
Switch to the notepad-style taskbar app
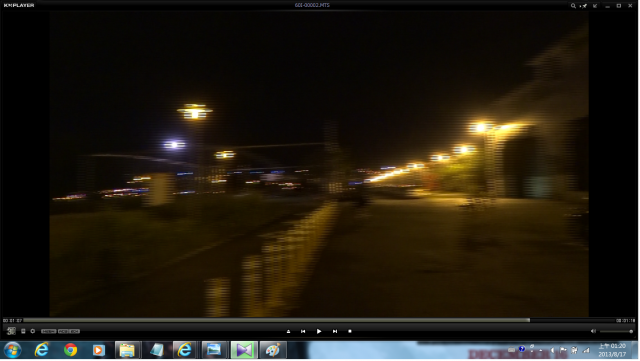(x=156, y=350)
